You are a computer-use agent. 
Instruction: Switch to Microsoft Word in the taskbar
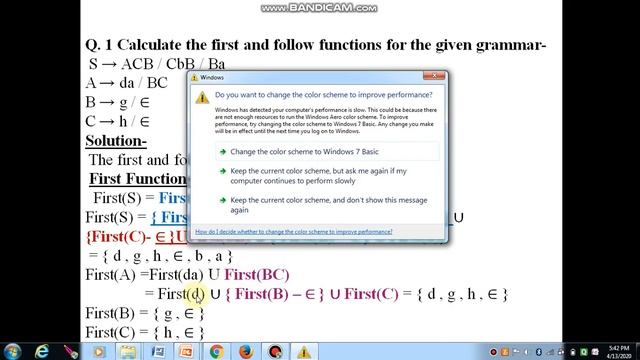[158, 352]
